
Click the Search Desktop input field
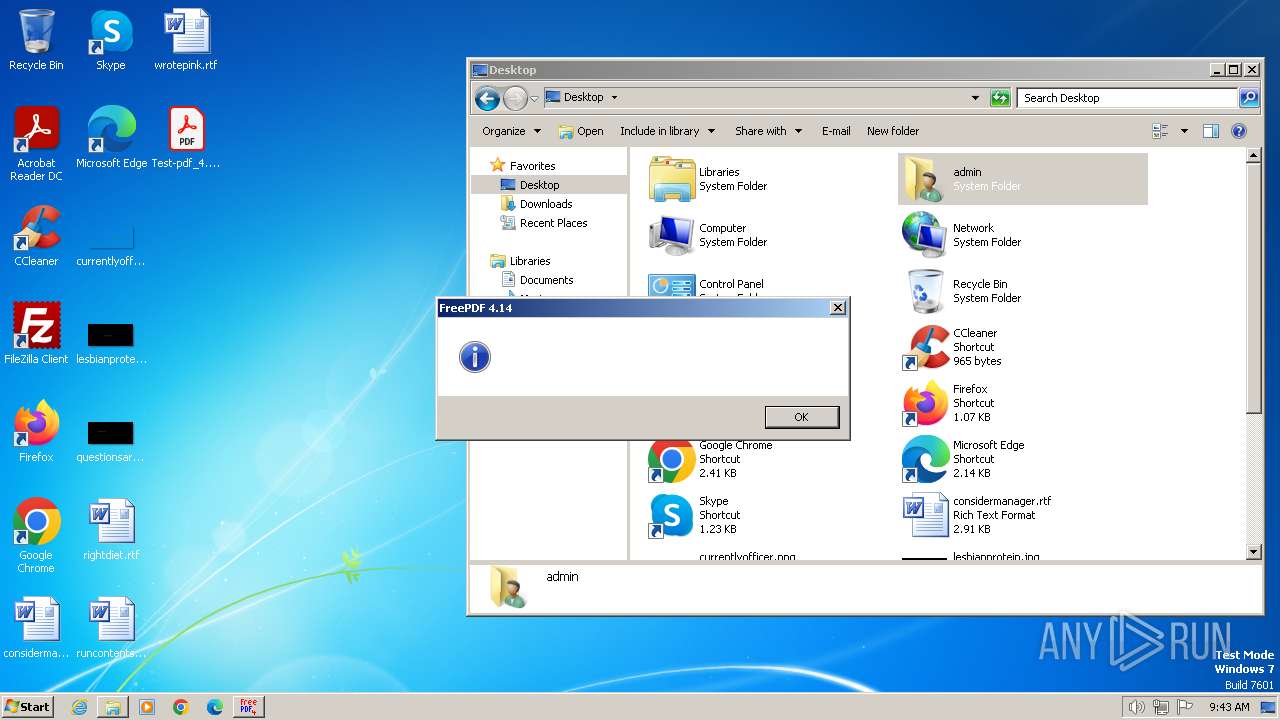[1127, 98]
